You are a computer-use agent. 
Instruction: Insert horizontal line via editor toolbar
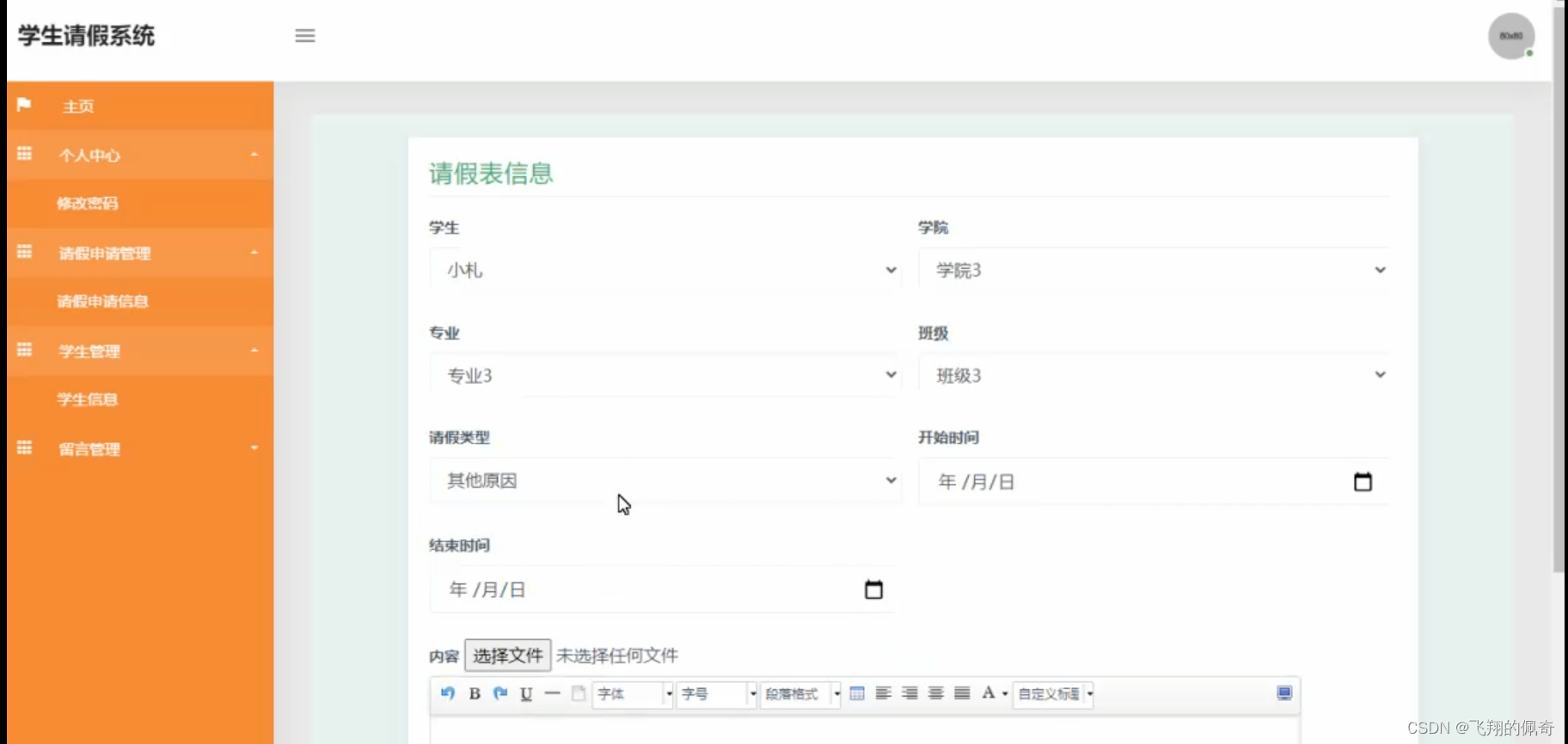[x=552, y=693]
